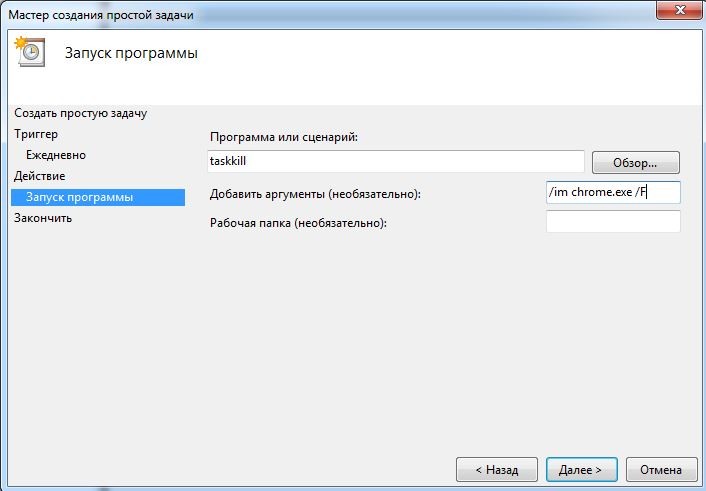Image resolution: width=706 pixels, height=491 pixels.
Task: Select 'Ежедневно' sub-step in sidebar
Action: point(56,155)
